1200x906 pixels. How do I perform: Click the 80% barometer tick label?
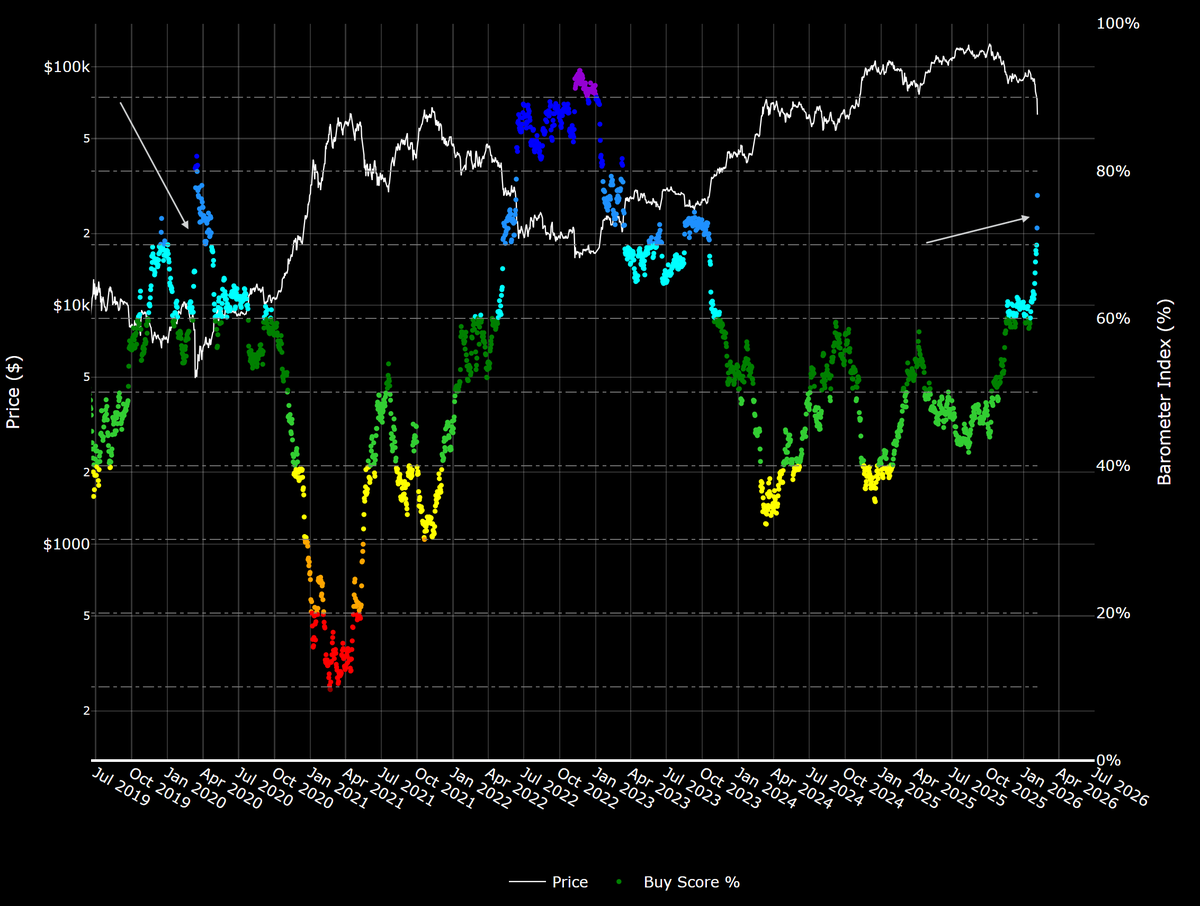(x=1113, y=171)
